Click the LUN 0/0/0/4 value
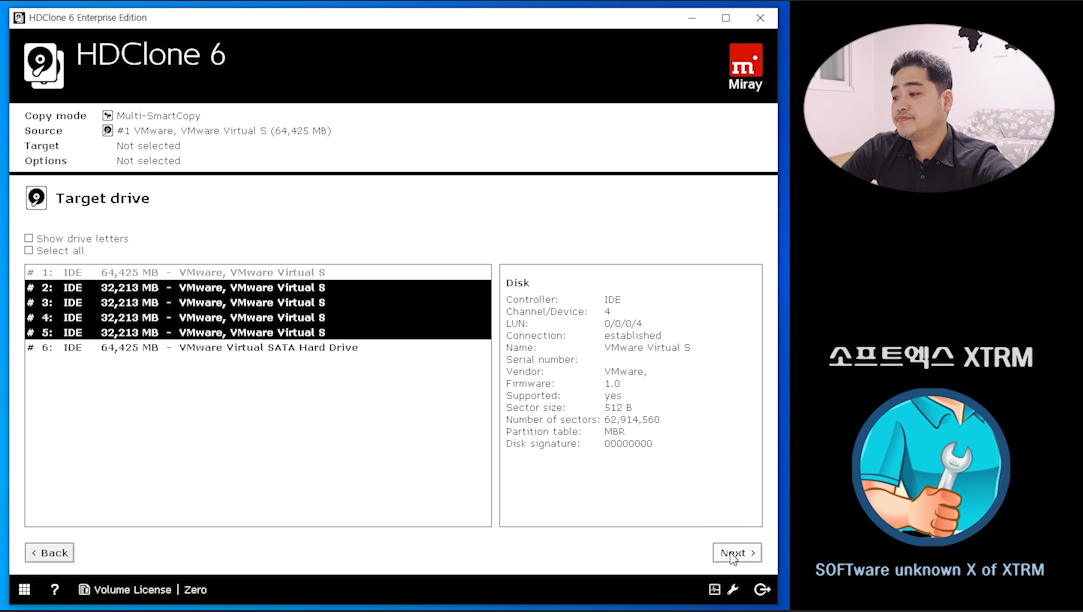The width and height of the screenshot is (1083, 612). pos(623,323)
